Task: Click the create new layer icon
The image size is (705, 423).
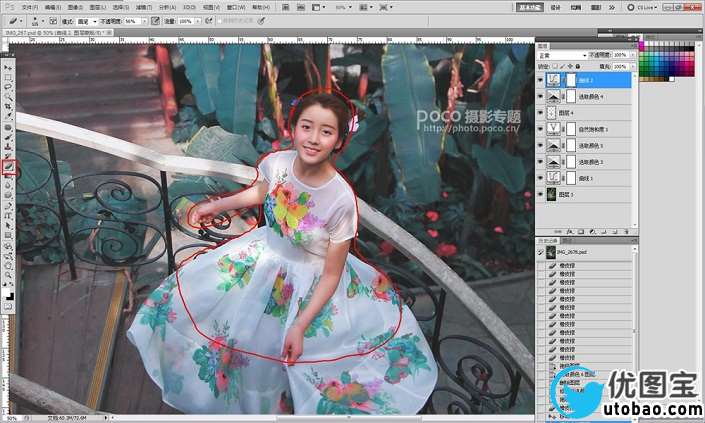Action: tap(615, 232)
